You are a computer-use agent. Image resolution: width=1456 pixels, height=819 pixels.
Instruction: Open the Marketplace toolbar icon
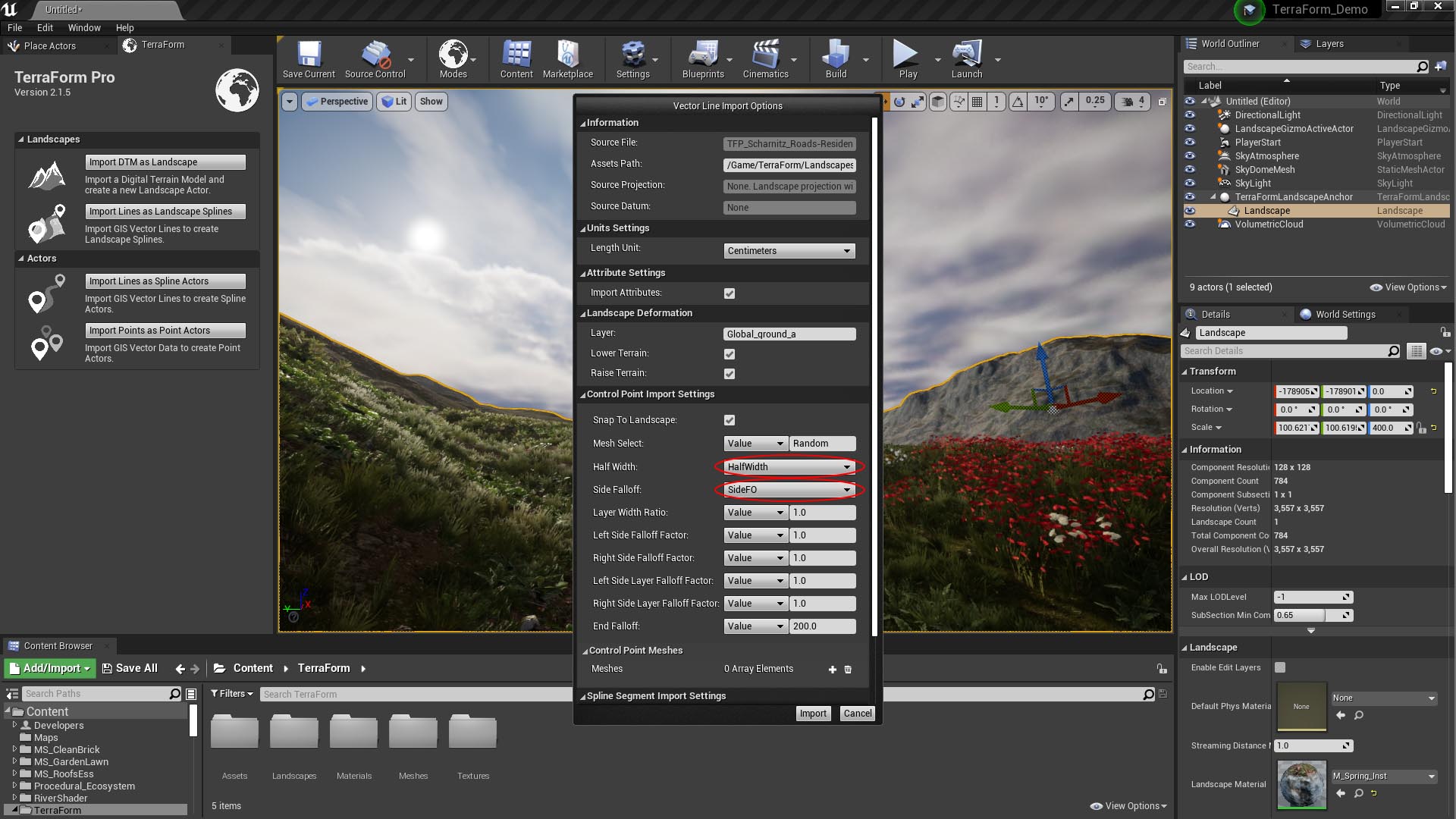[568, 59]
